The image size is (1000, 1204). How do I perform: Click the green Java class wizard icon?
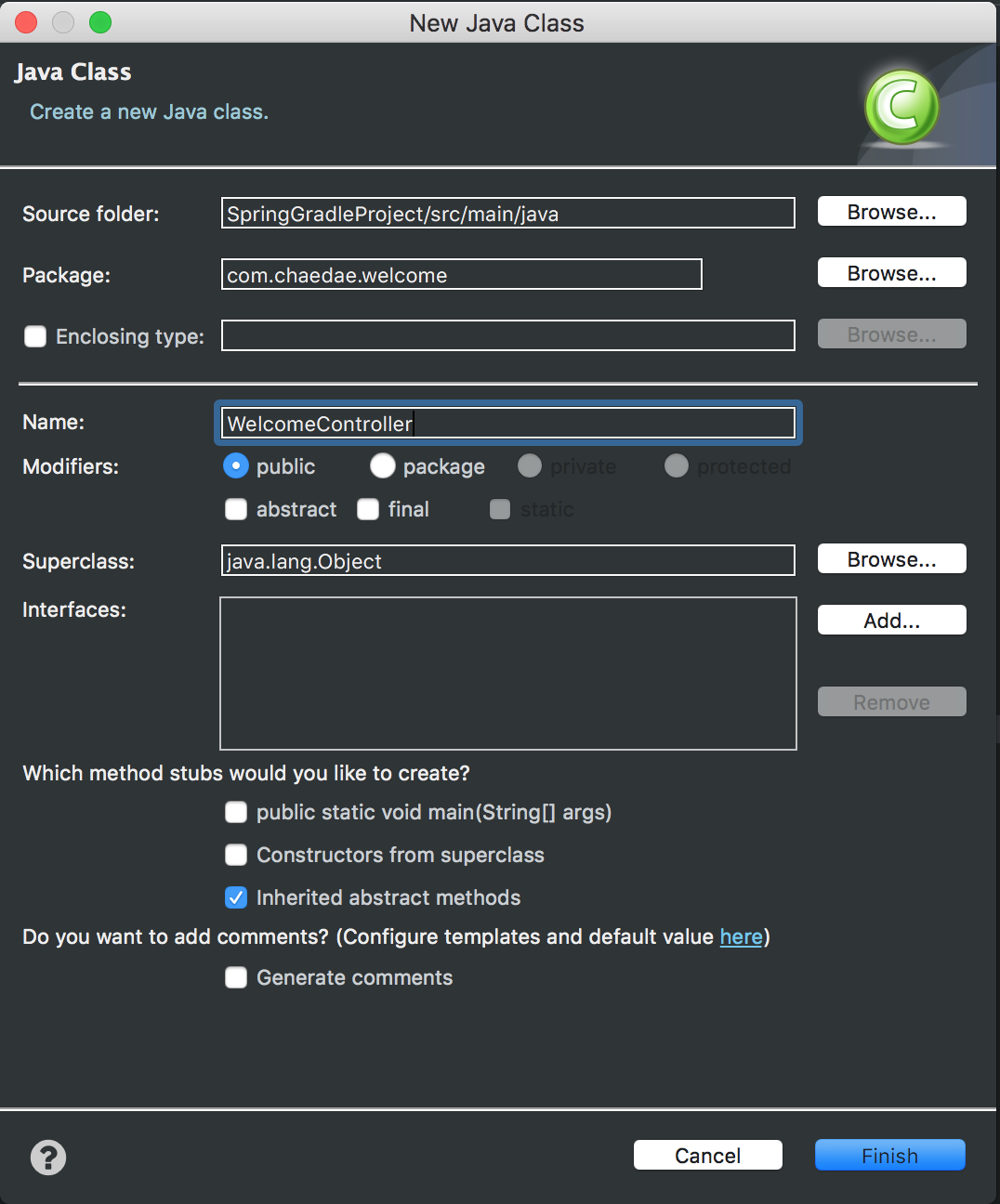(901, 105)
